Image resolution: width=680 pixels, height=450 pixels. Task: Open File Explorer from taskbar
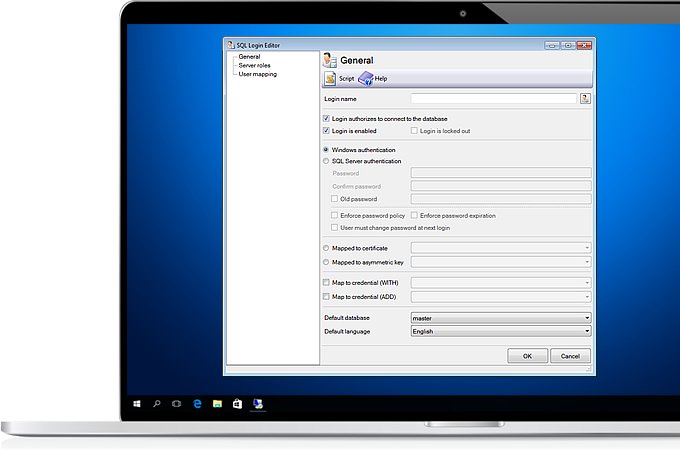pyautogui.click(x=217, y=404)
